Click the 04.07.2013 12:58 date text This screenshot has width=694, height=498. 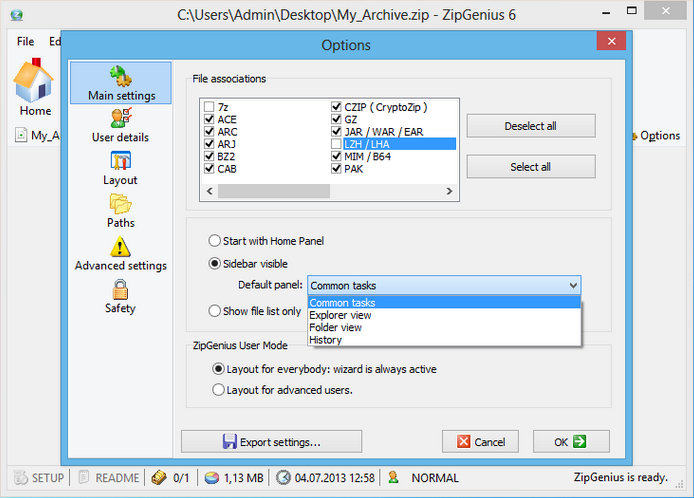[334, 478]
